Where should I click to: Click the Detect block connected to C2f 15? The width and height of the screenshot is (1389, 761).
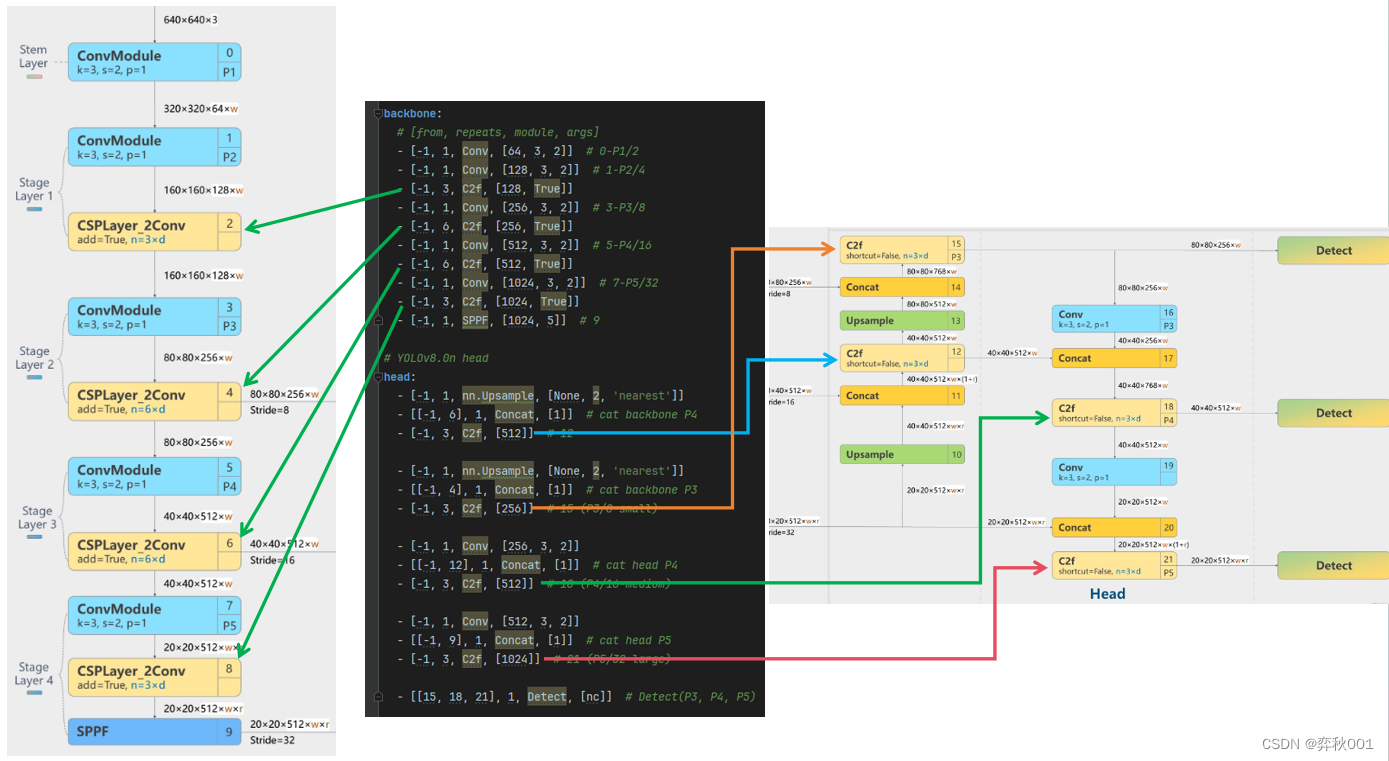coord(1333,251)
